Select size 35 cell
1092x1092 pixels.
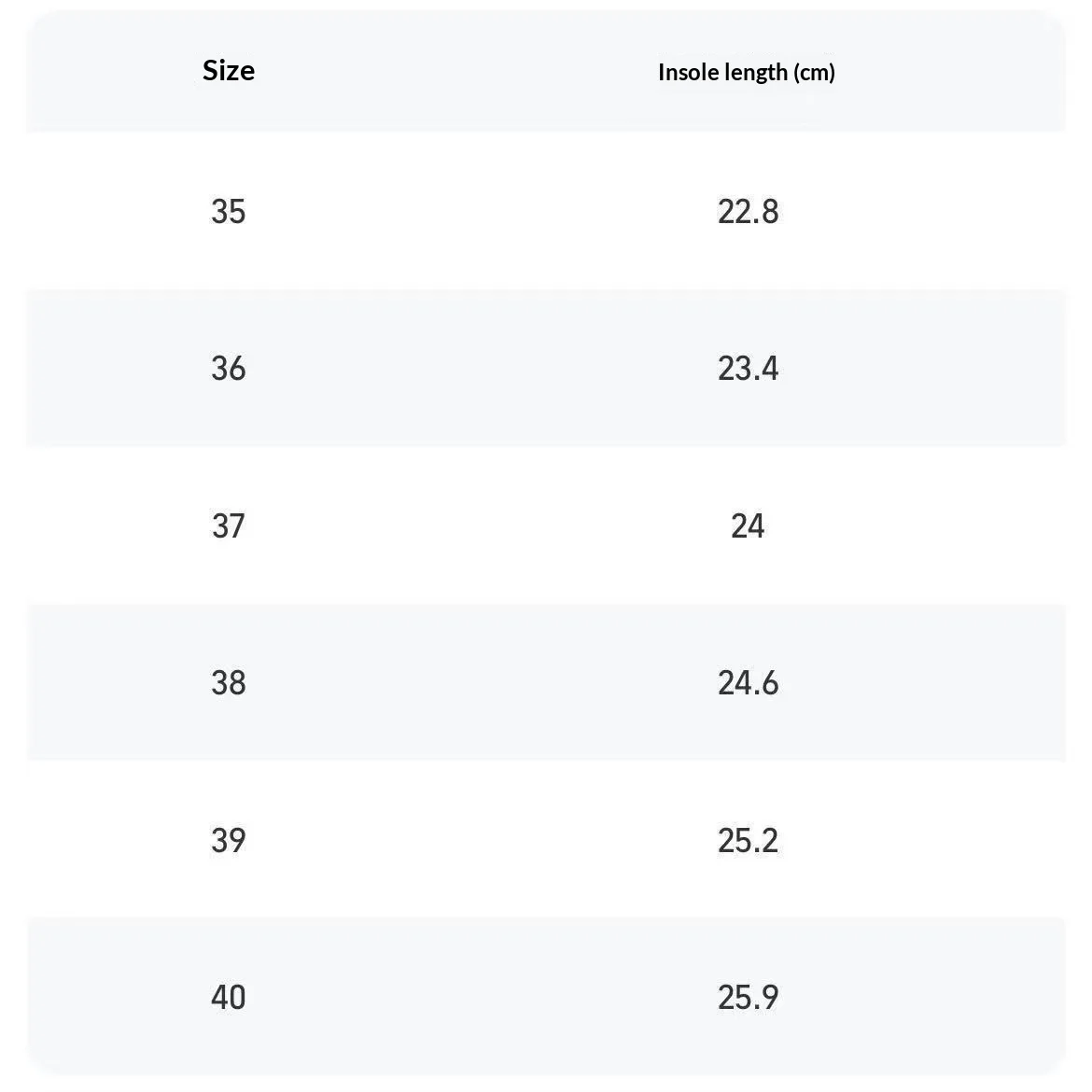point(229,211)
